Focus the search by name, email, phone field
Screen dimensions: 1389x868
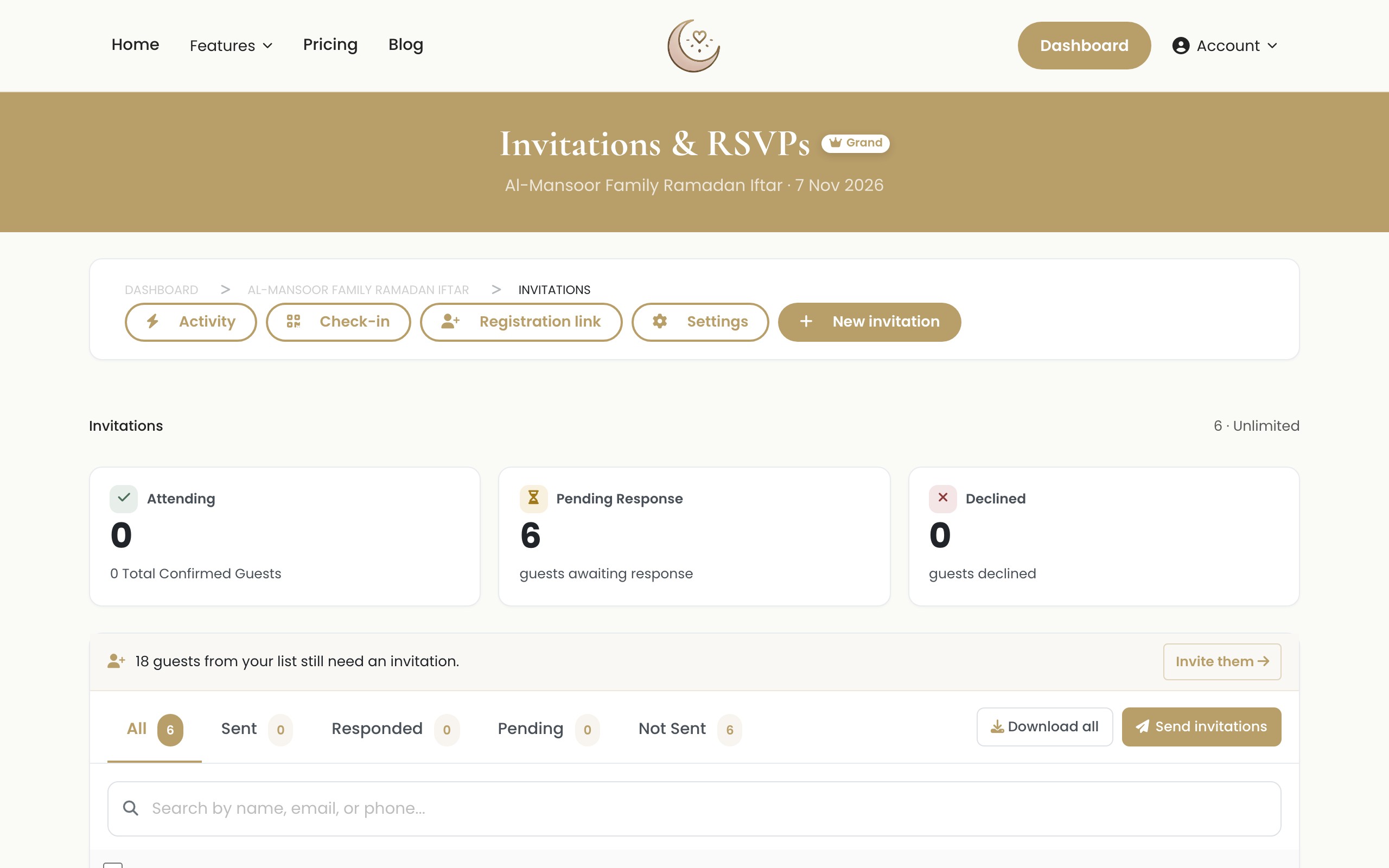694,808
